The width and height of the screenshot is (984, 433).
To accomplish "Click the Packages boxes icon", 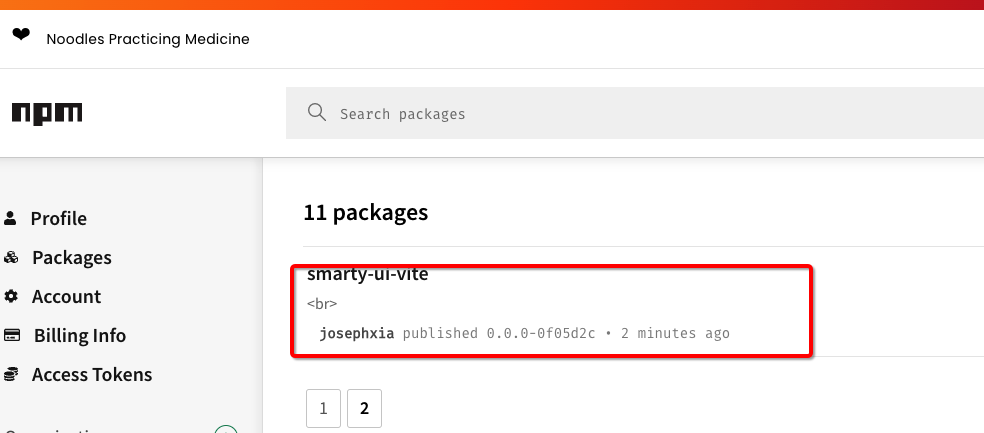I will (11, 258).
